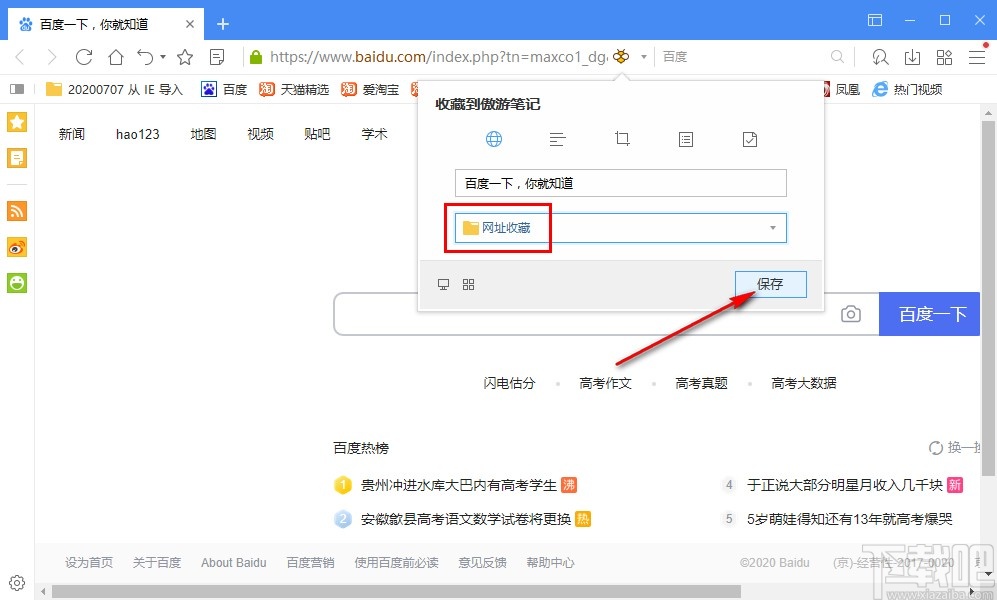This screenshot has height=600, width=997.
Task: Open the 高考作文 link
Action: (605, 383)
